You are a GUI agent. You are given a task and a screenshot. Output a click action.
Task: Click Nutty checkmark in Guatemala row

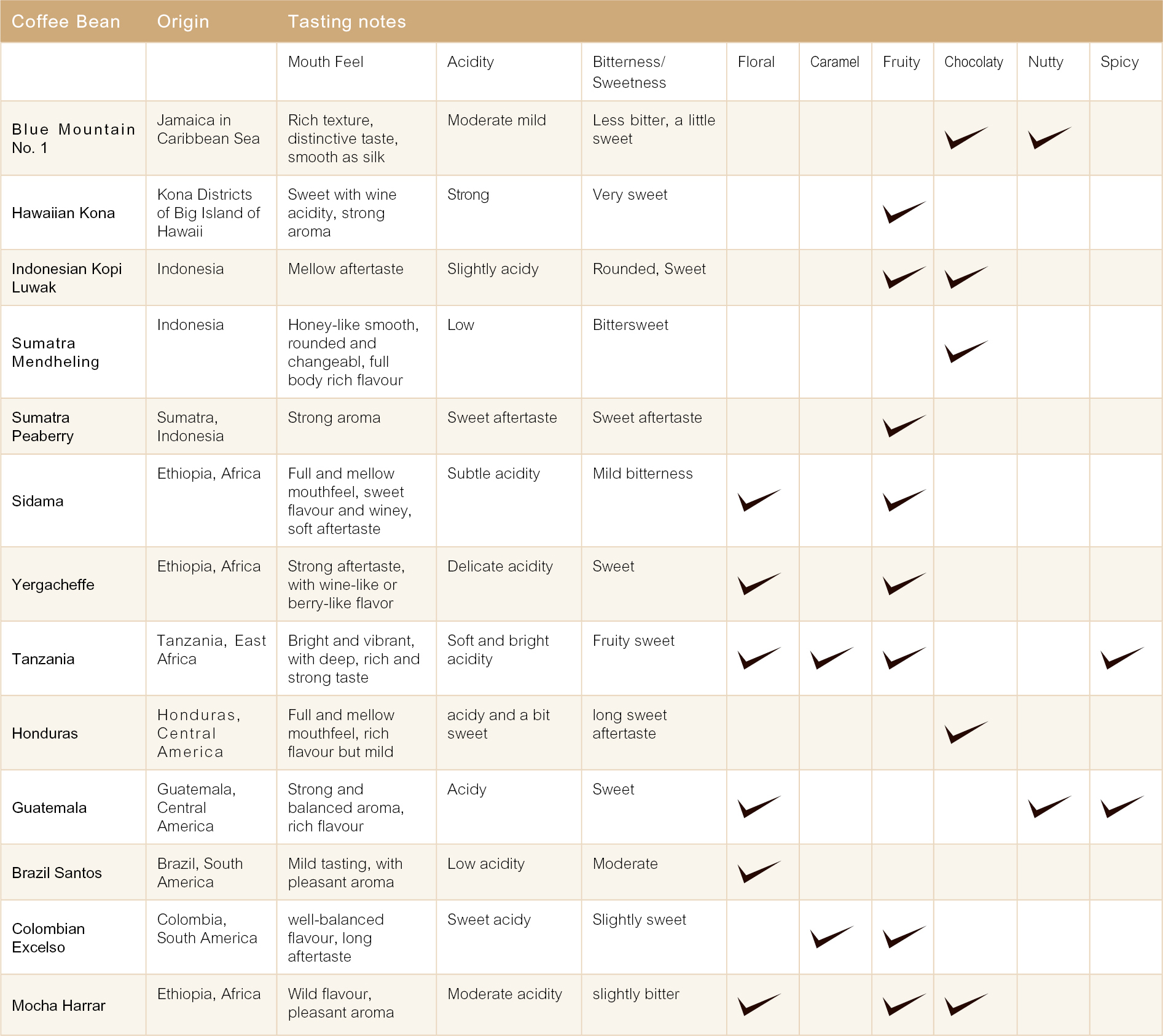[x=1049, y=807]
